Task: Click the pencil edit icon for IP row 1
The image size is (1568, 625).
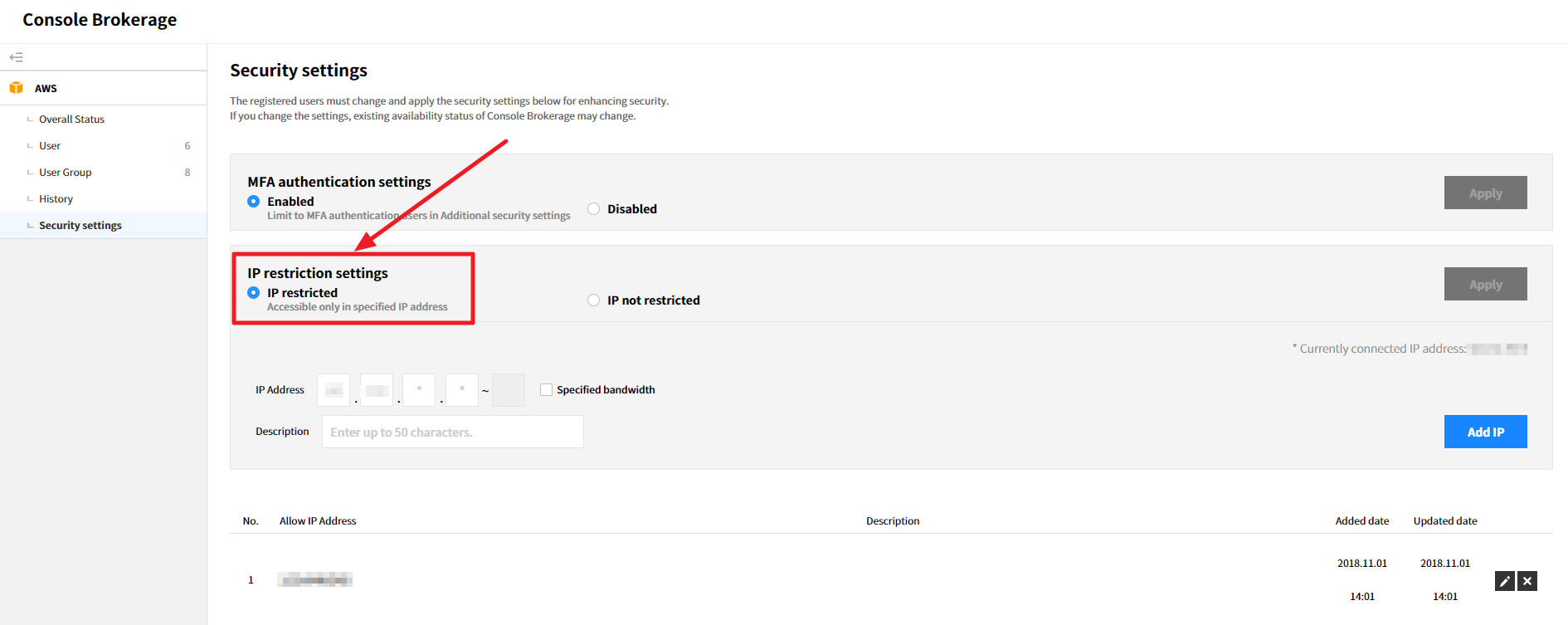Action: 1504,581
